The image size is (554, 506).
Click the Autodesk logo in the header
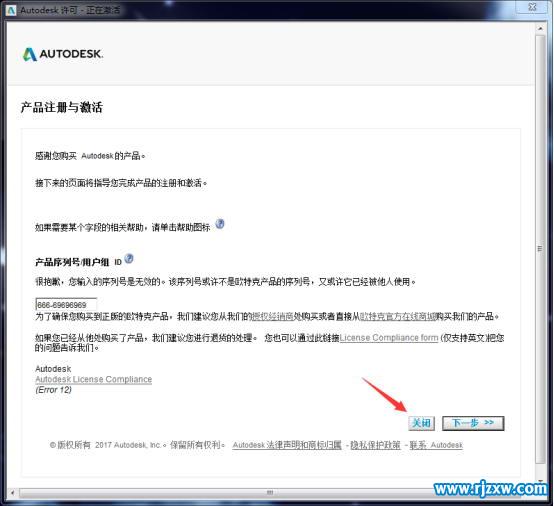63,54
